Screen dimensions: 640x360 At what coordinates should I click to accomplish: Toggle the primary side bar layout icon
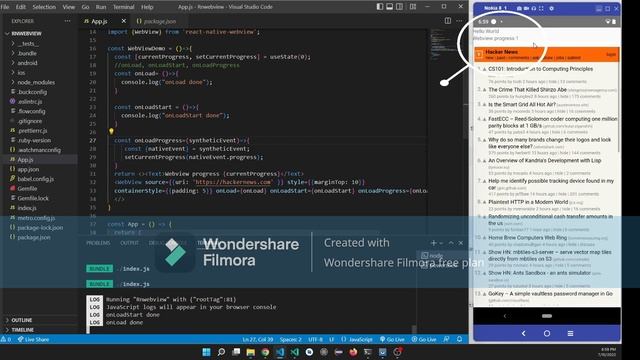(x=380, y=7)
